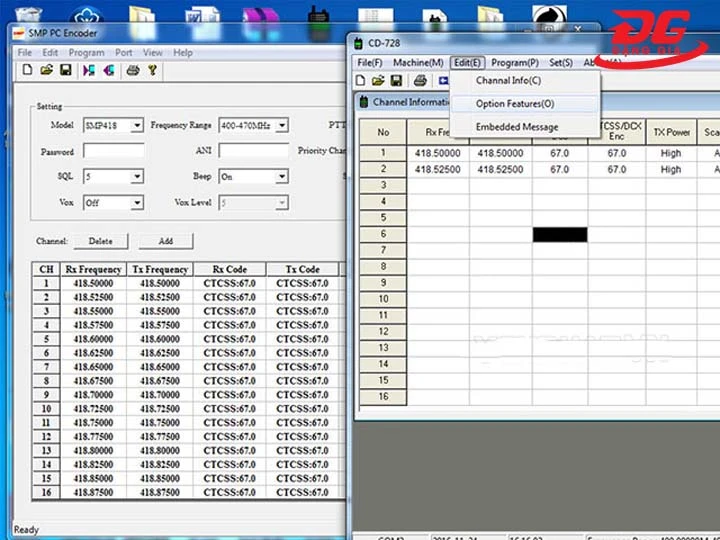Click Read from radio icon in SMP toolbar

(89, 70)
